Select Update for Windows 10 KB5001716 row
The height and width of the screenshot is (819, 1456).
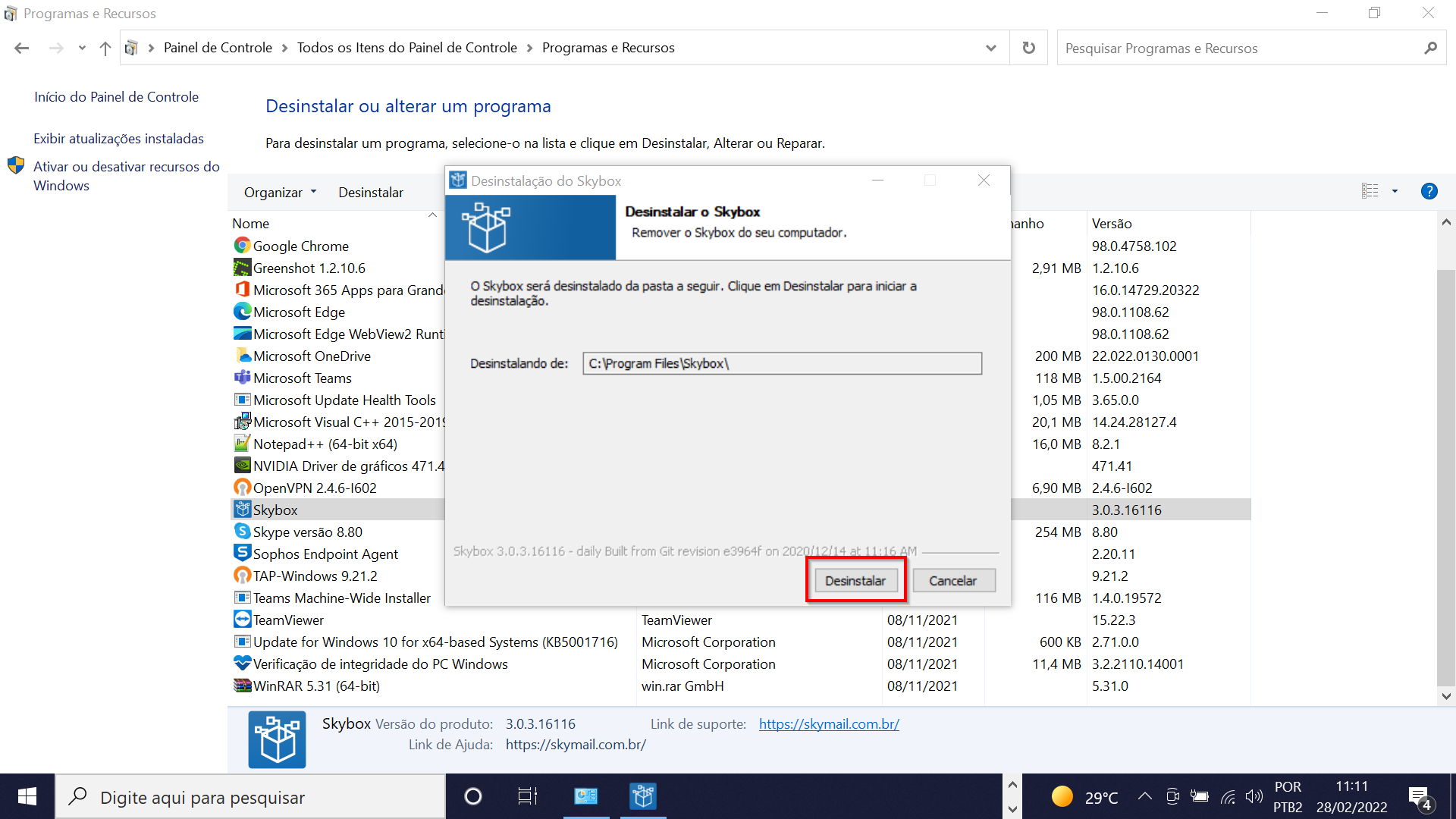tap(740, 642)
